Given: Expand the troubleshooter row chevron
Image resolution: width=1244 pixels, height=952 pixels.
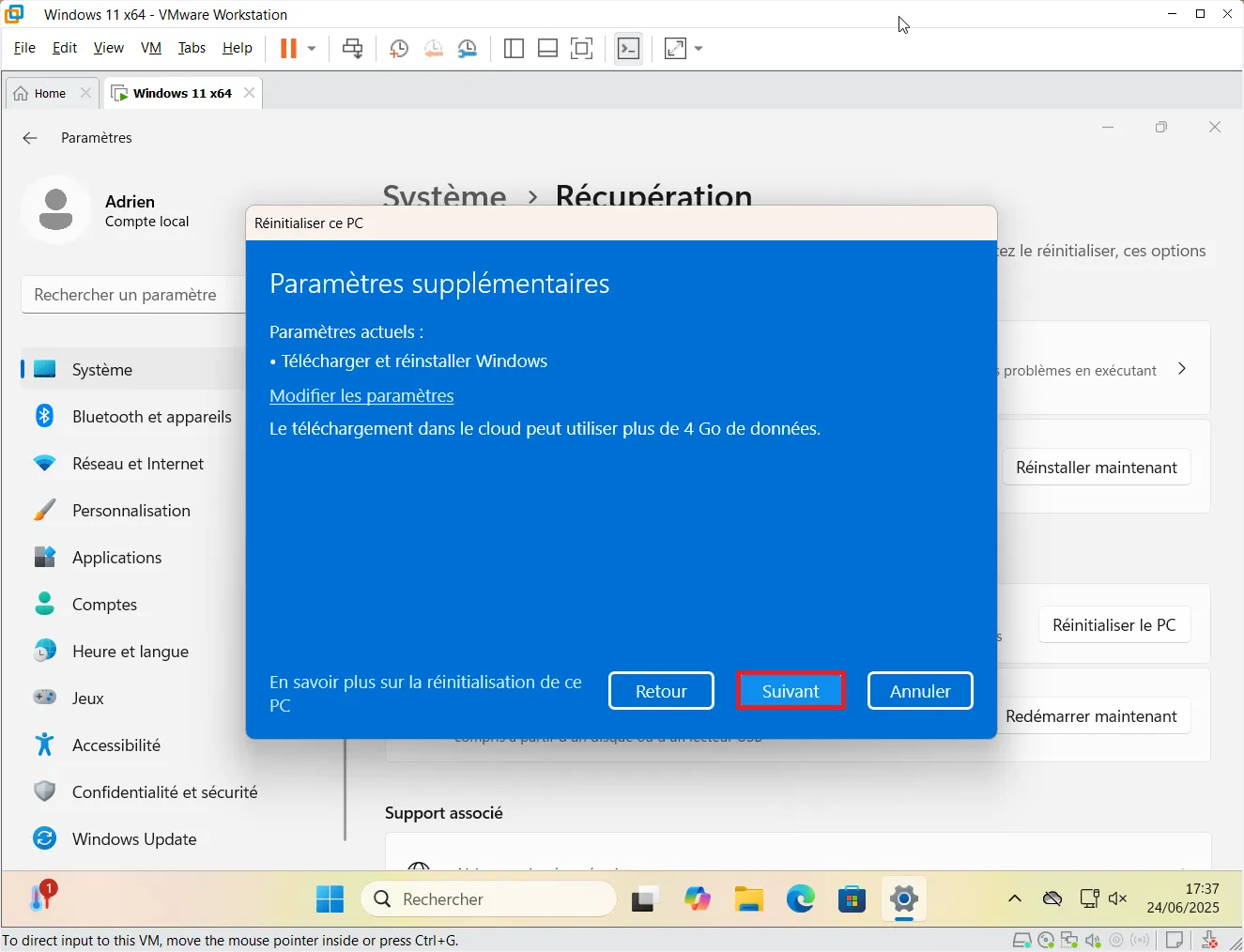Looking at the screenshot, I should [1182, 369].
